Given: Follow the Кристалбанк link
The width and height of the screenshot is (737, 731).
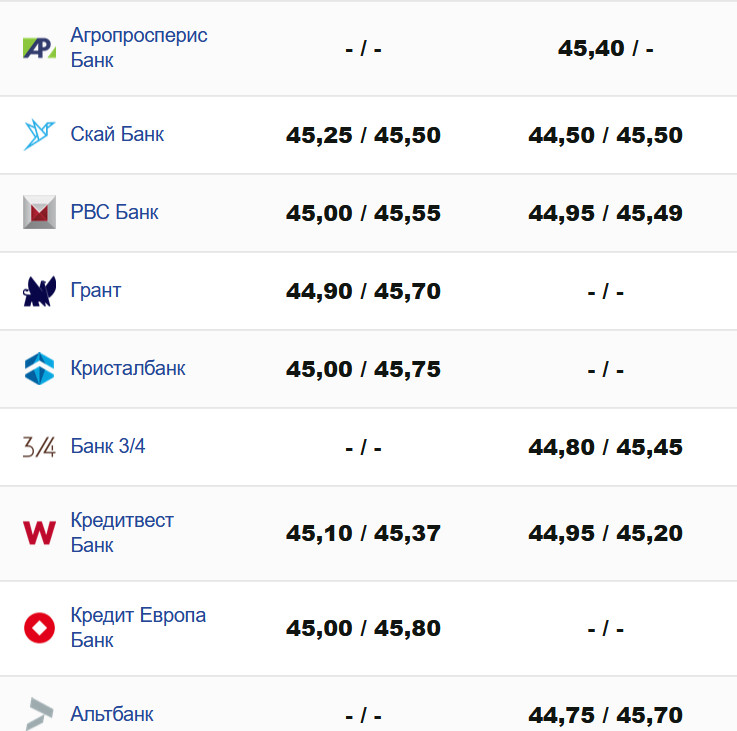Looking at the screenshot, I should point(128,368).
